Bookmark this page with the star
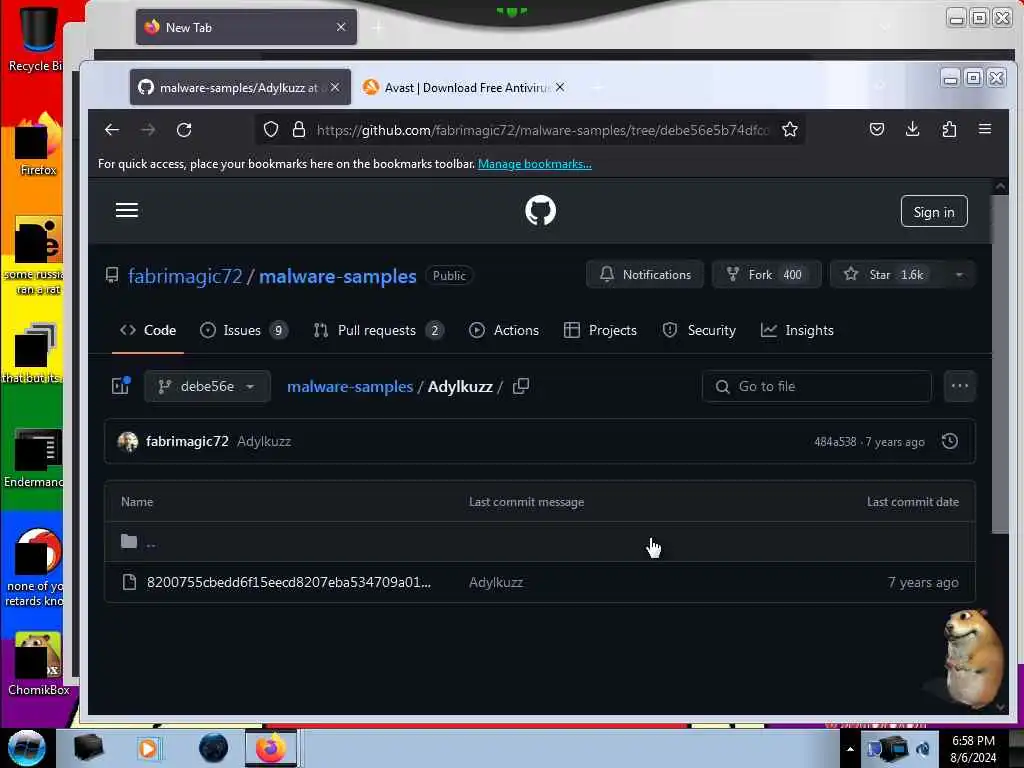 pyautogui.click(x=790, y=130)
